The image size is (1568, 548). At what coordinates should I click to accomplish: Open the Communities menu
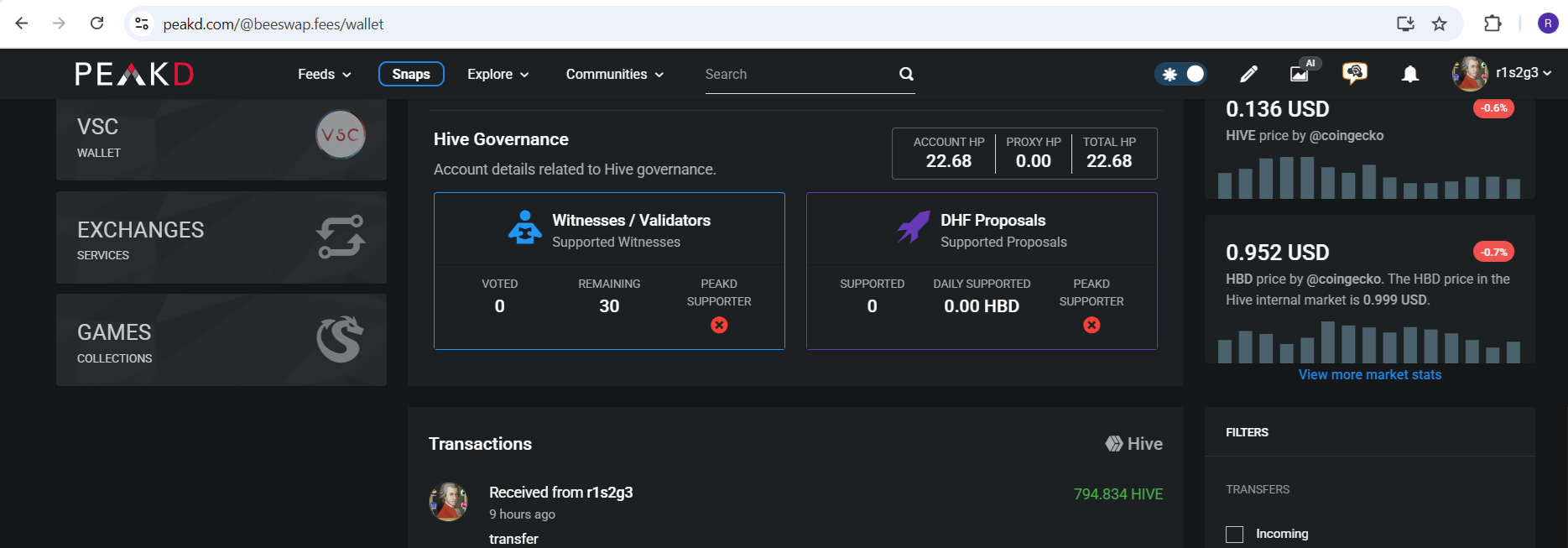pos(614,74)
